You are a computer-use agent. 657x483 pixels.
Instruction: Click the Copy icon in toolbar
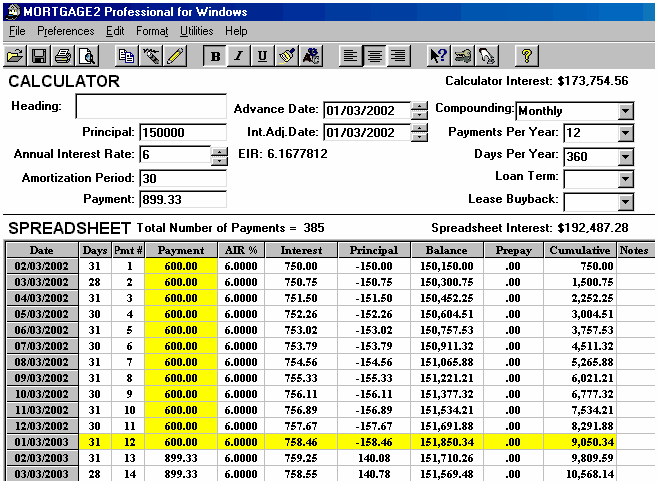(126, 55)
